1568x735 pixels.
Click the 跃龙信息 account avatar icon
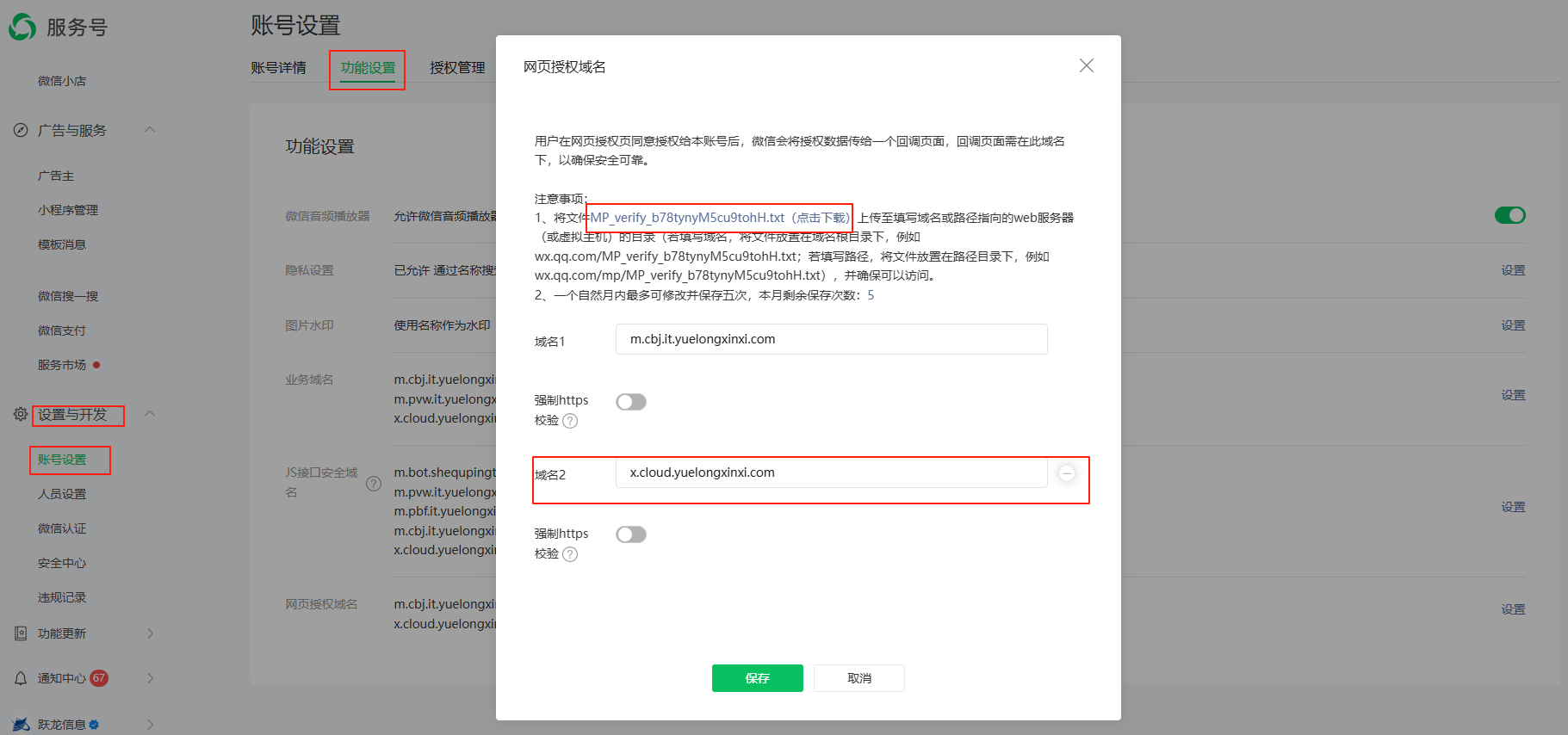(21, 725)
